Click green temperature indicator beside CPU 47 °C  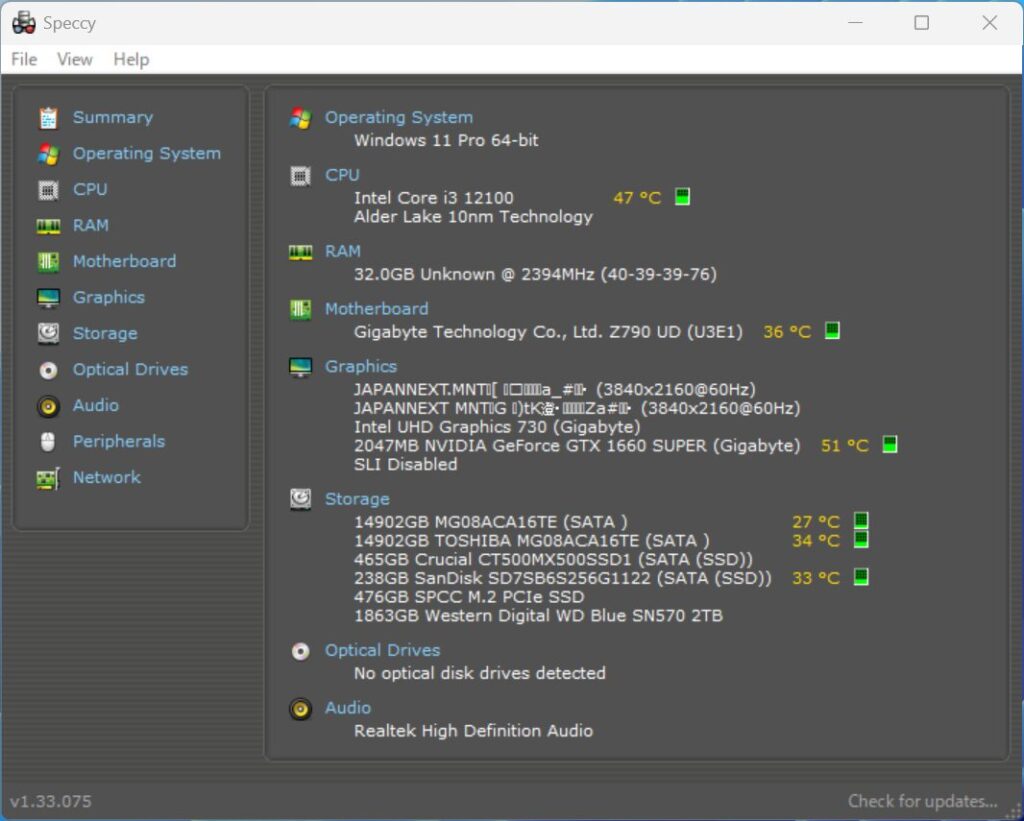click(x=682, y=197)
